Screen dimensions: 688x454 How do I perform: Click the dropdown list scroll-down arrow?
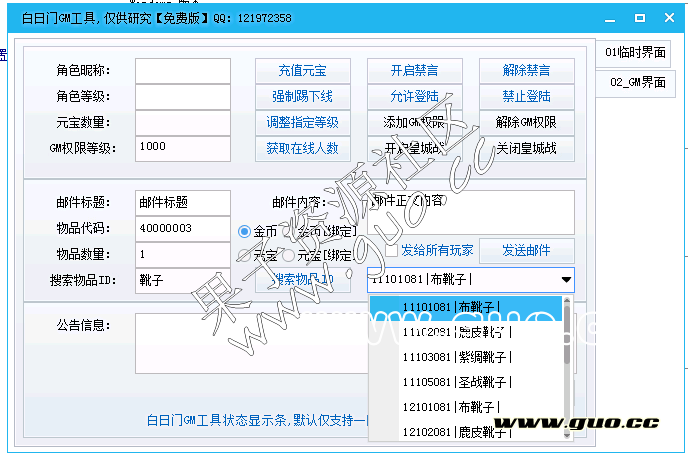pyautogui.click(x=566, y=435)
